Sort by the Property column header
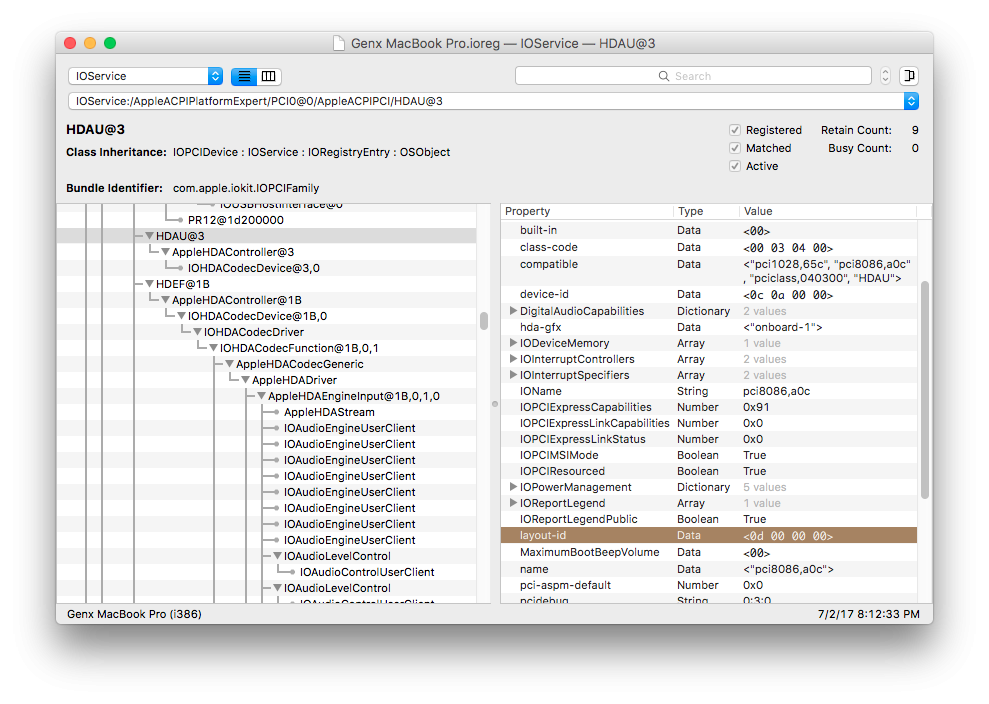Screen dimensions: 989x704 [x=587, y=212]
